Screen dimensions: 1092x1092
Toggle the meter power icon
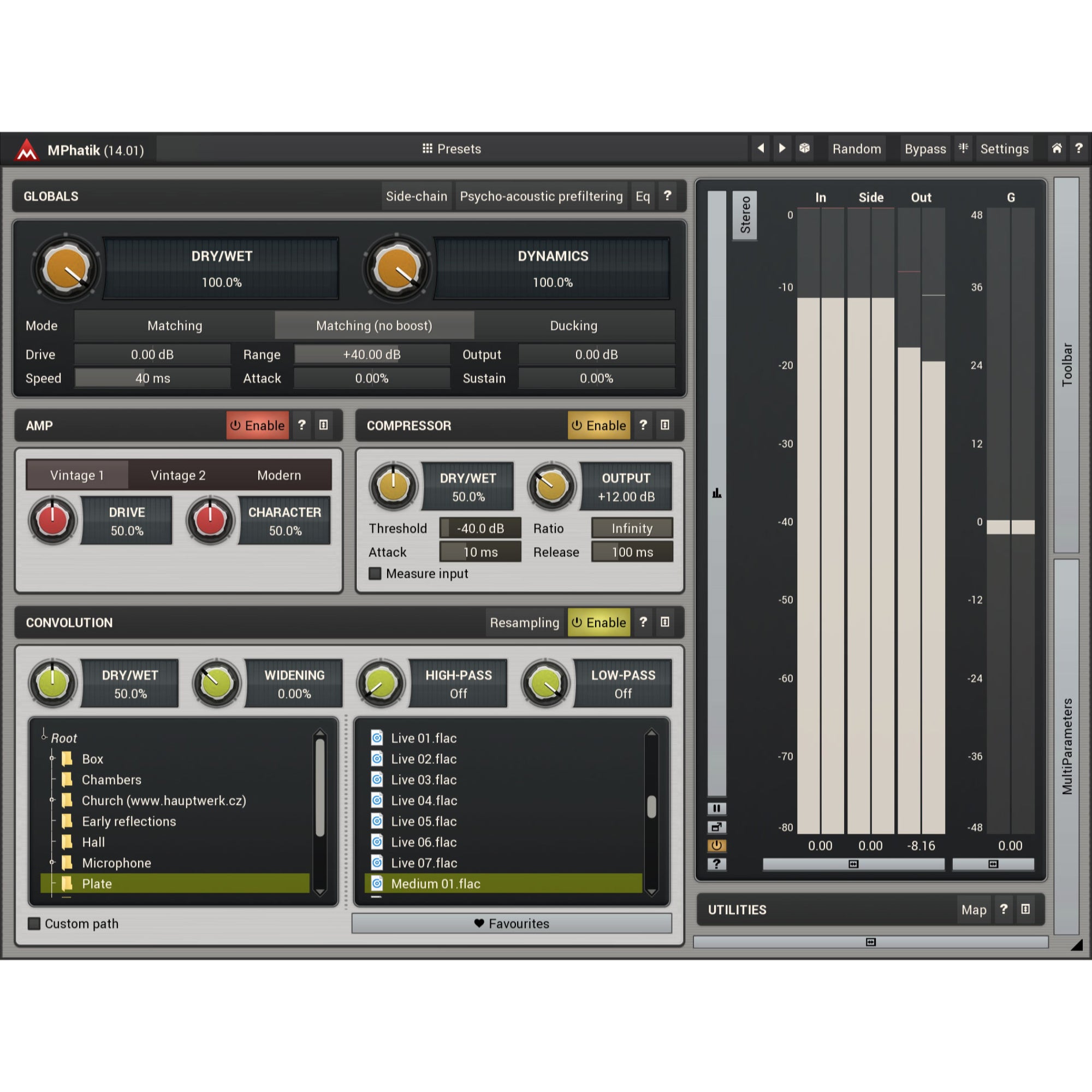[717, 846]
